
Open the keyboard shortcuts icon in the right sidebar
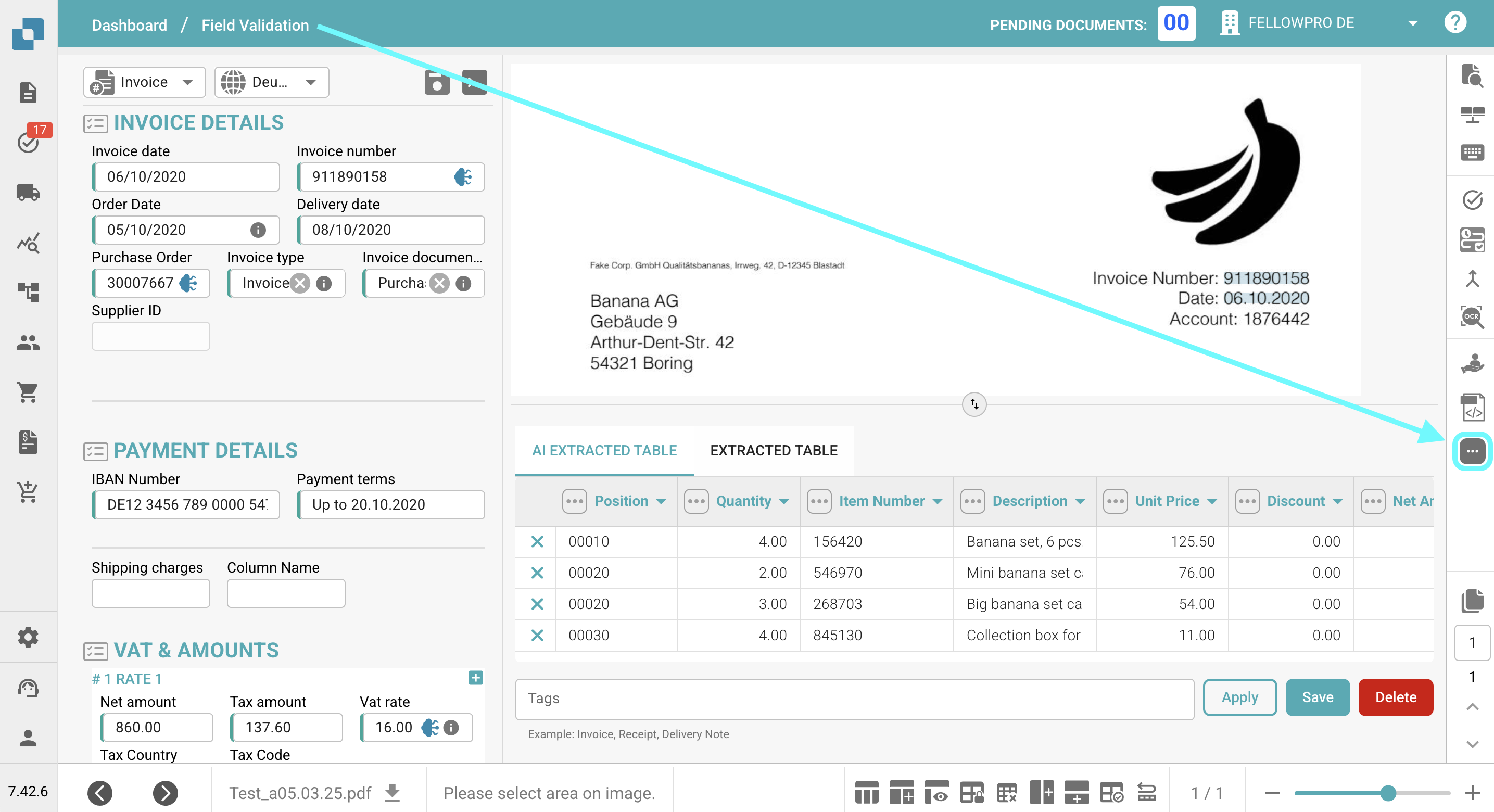(x=1472, y=153)
